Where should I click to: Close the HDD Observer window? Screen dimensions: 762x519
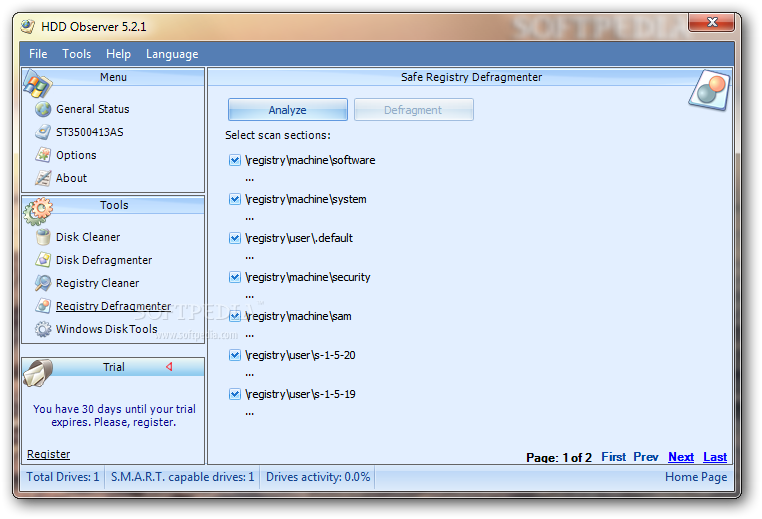[712, 22]
